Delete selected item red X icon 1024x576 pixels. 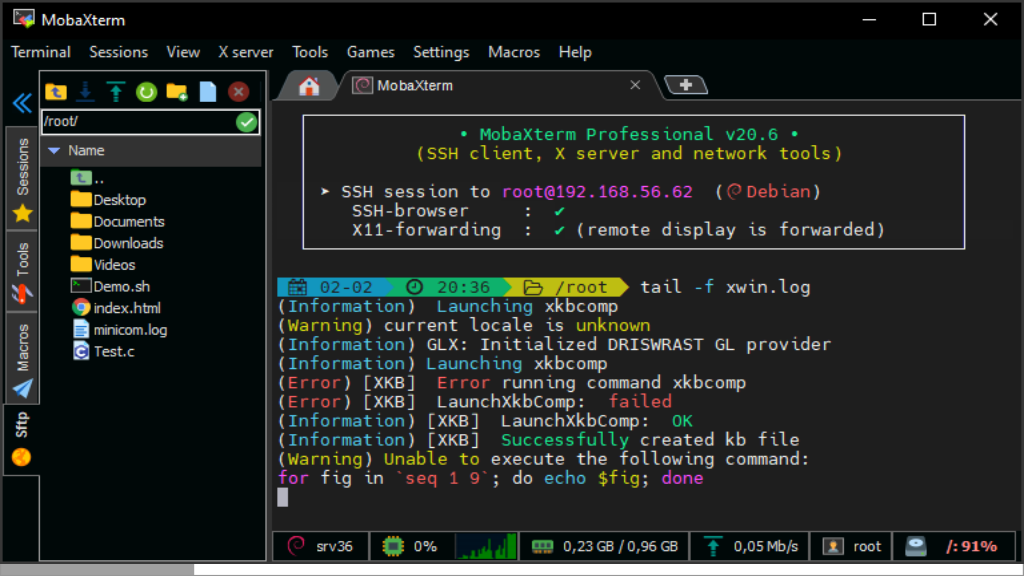tap(238, 92)
